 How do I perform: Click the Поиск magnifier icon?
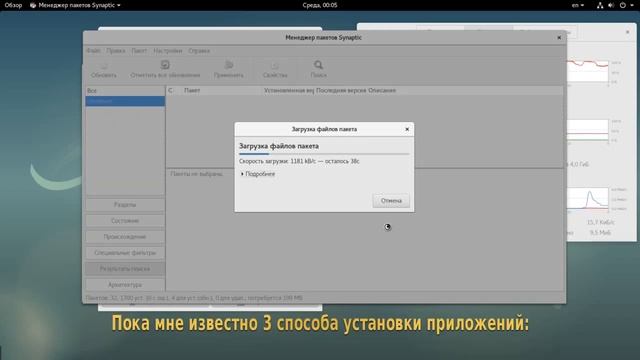[318, 65]
